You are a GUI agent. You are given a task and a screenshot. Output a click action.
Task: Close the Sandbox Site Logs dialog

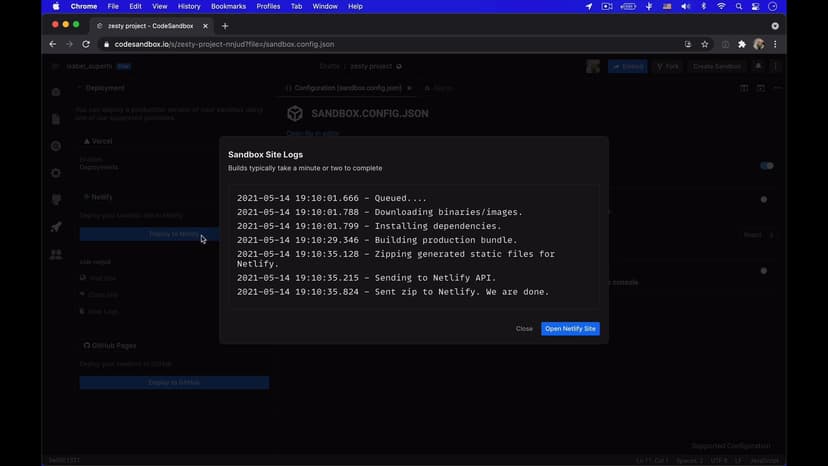click(524, 328)
